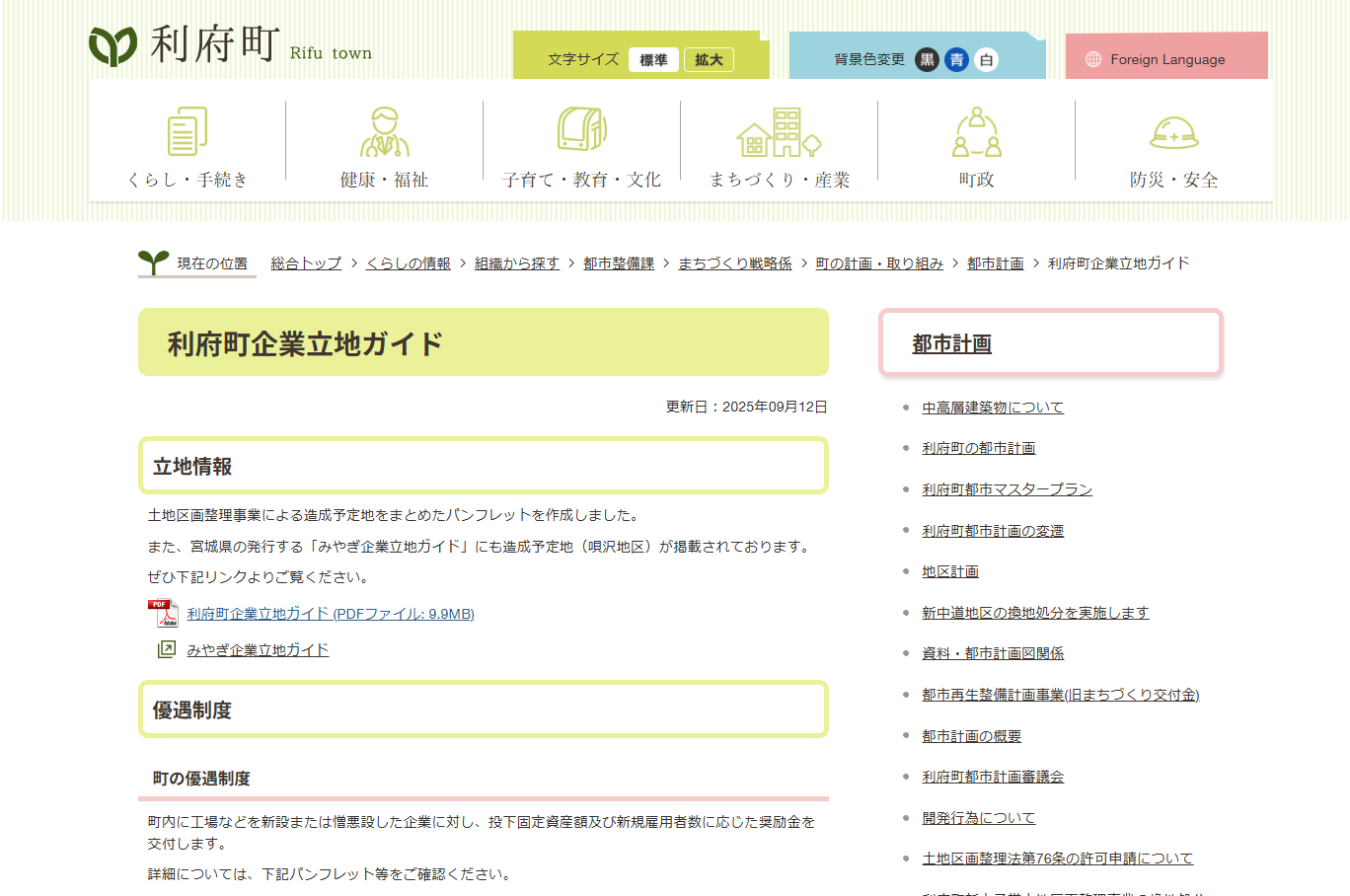Open 利府町都市計画の変遷 link

[x=993, y=531]
